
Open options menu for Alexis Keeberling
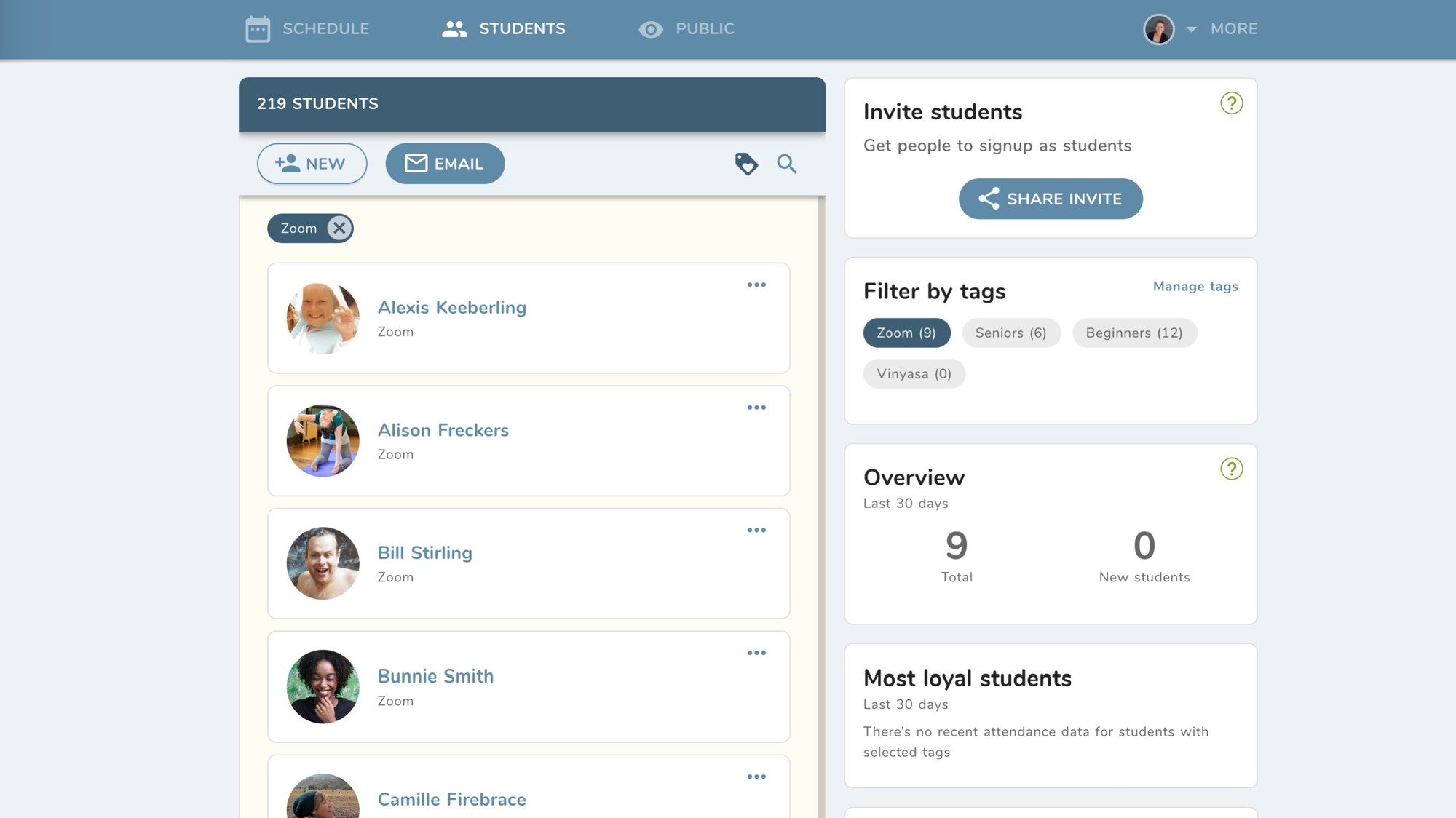[756, 285]
